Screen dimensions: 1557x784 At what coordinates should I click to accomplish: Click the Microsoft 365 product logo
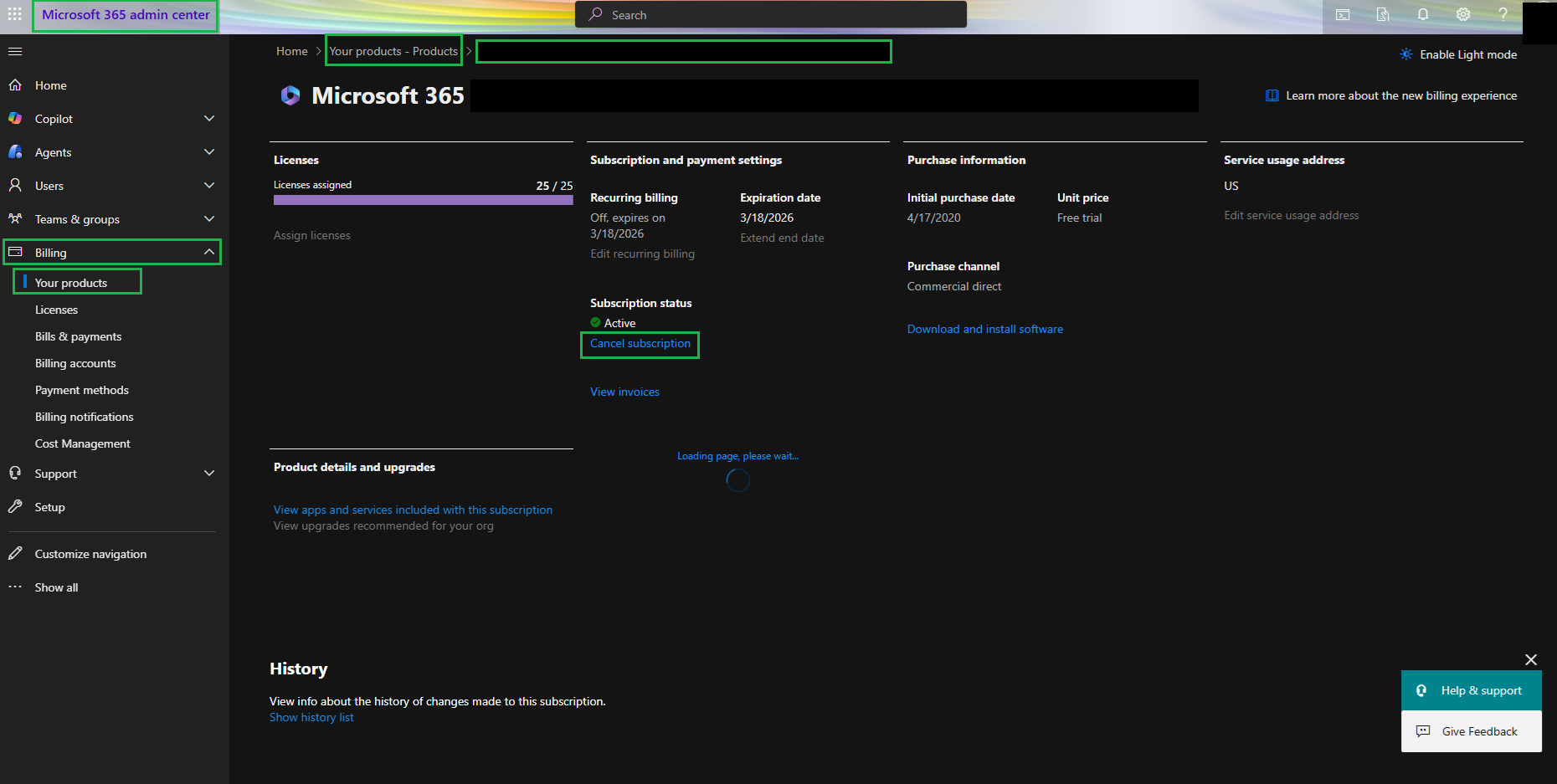click(290, 95)
